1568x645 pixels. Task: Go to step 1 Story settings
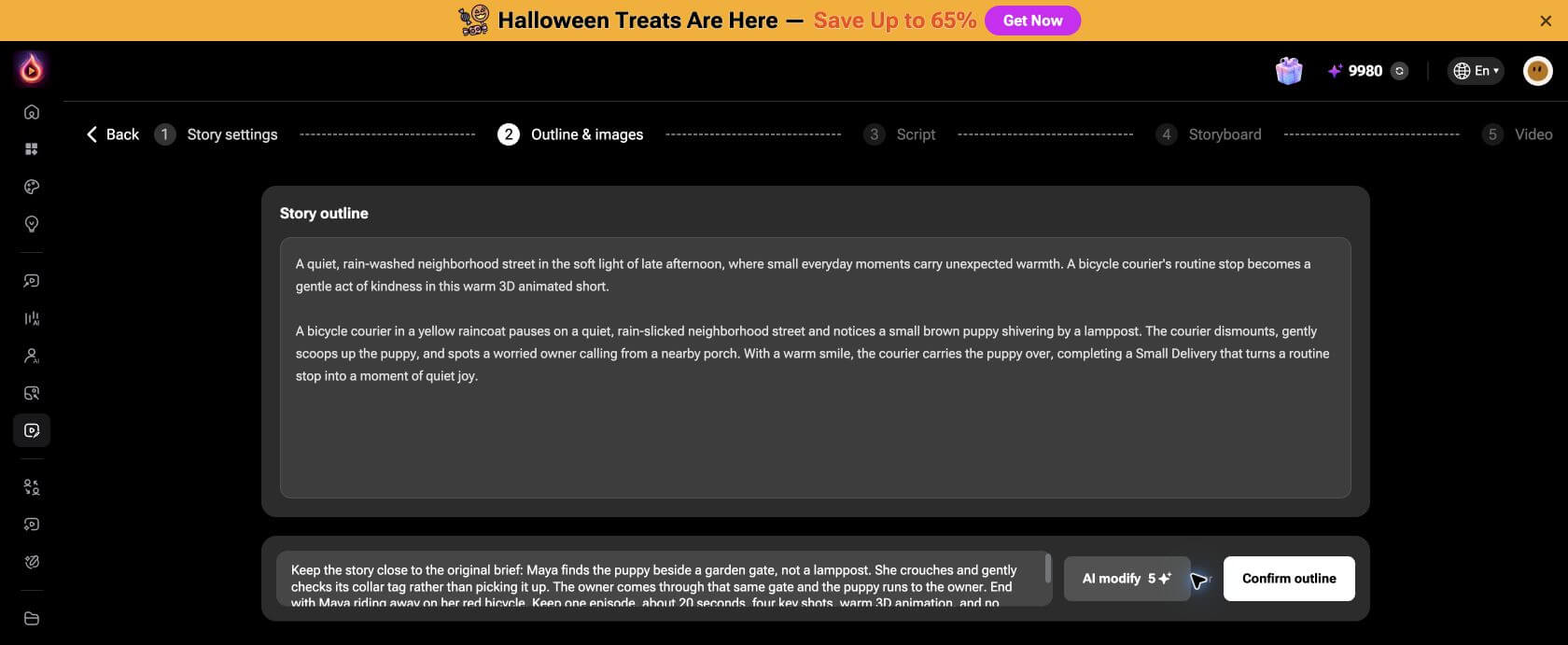[217, 134]
